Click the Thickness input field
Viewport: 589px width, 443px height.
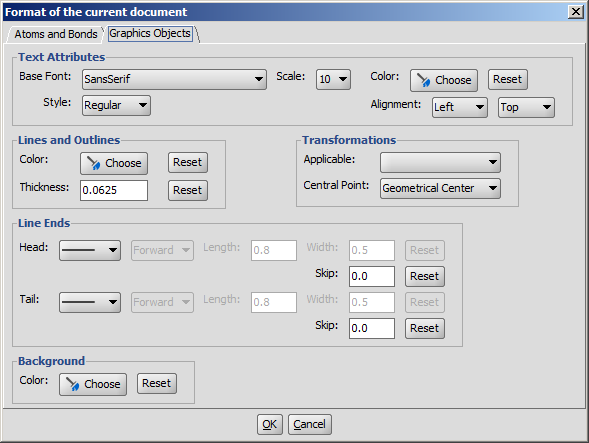coord(114,190)
